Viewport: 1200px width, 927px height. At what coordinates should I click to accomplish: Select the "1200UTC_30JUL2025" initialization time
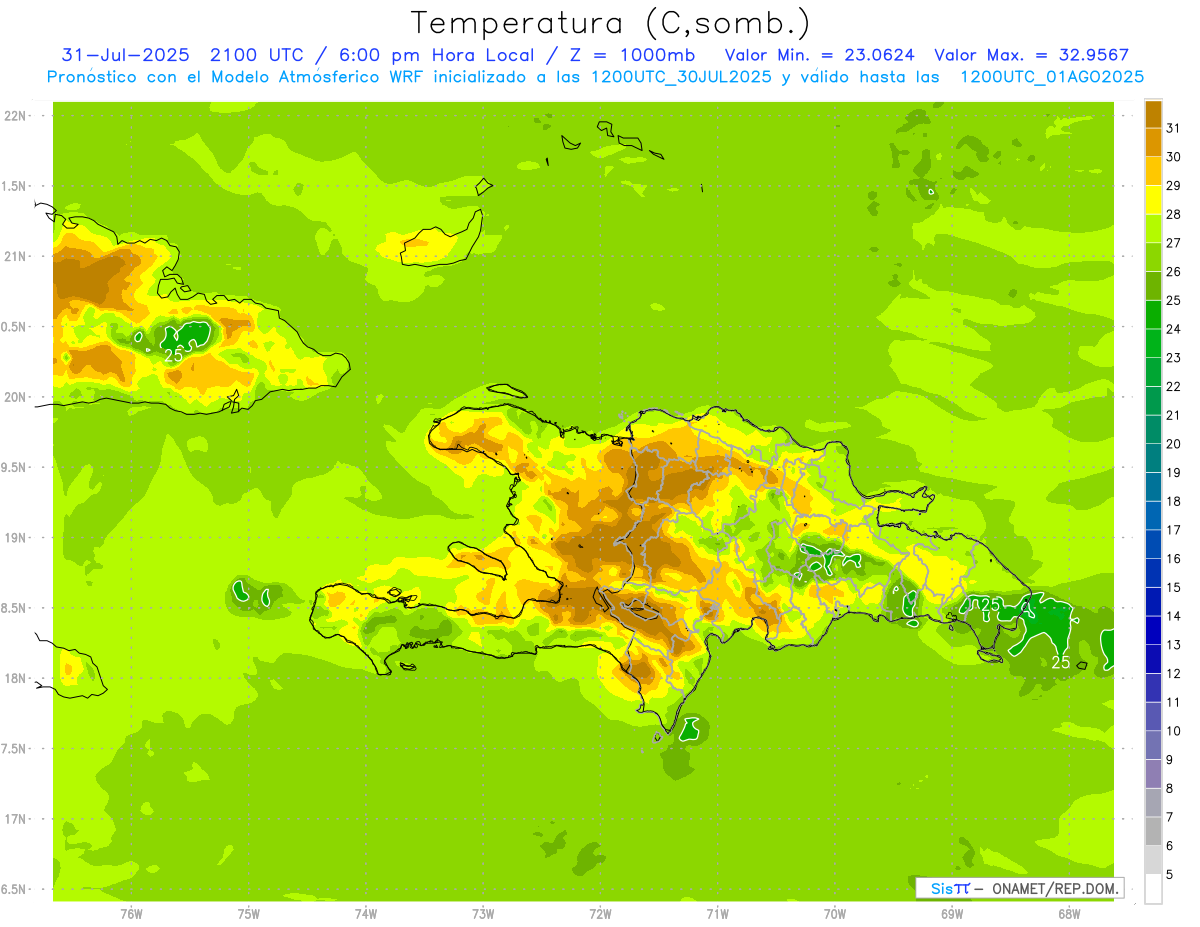click(682, 76)
